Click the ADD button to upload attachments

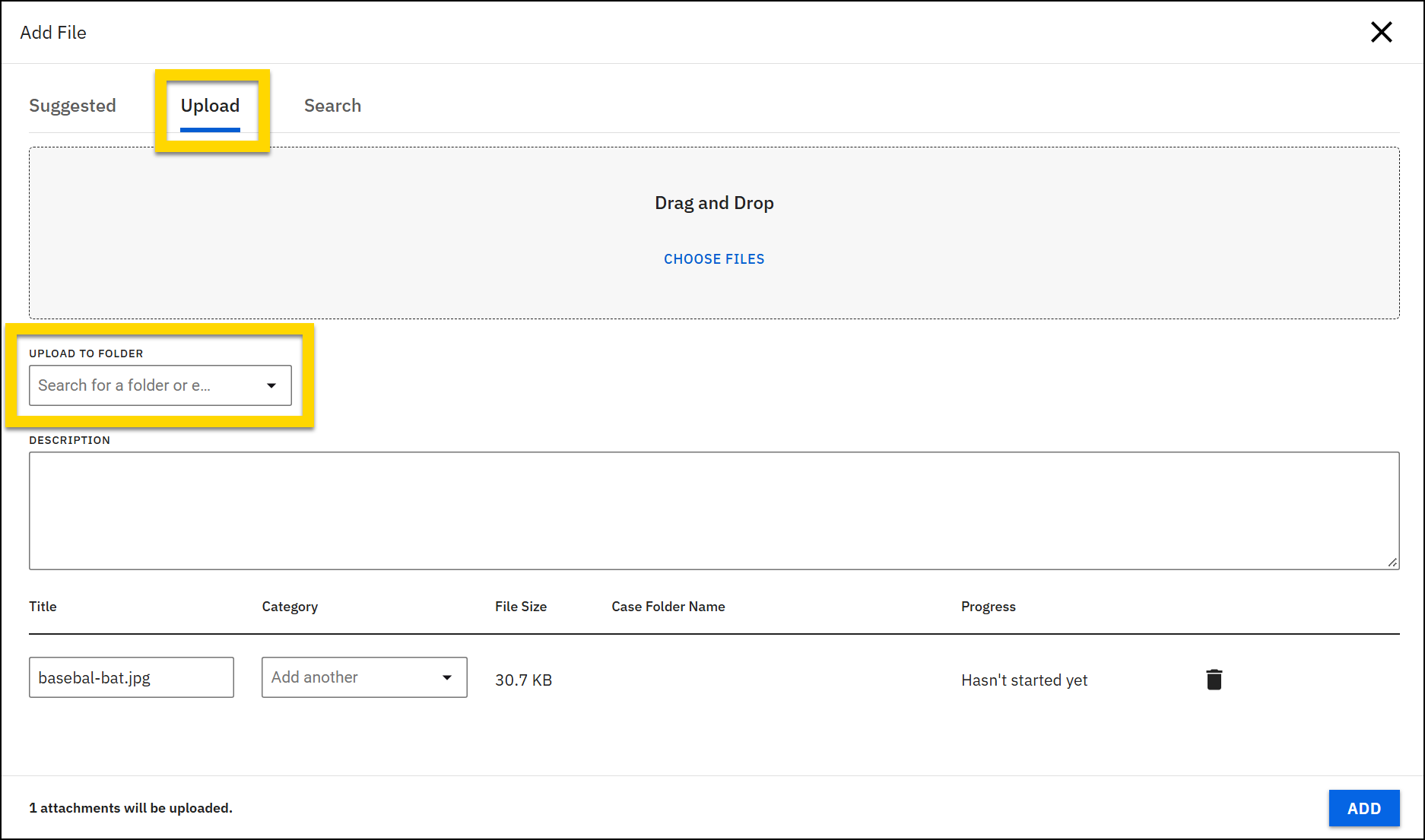[x=1363, y=807]
